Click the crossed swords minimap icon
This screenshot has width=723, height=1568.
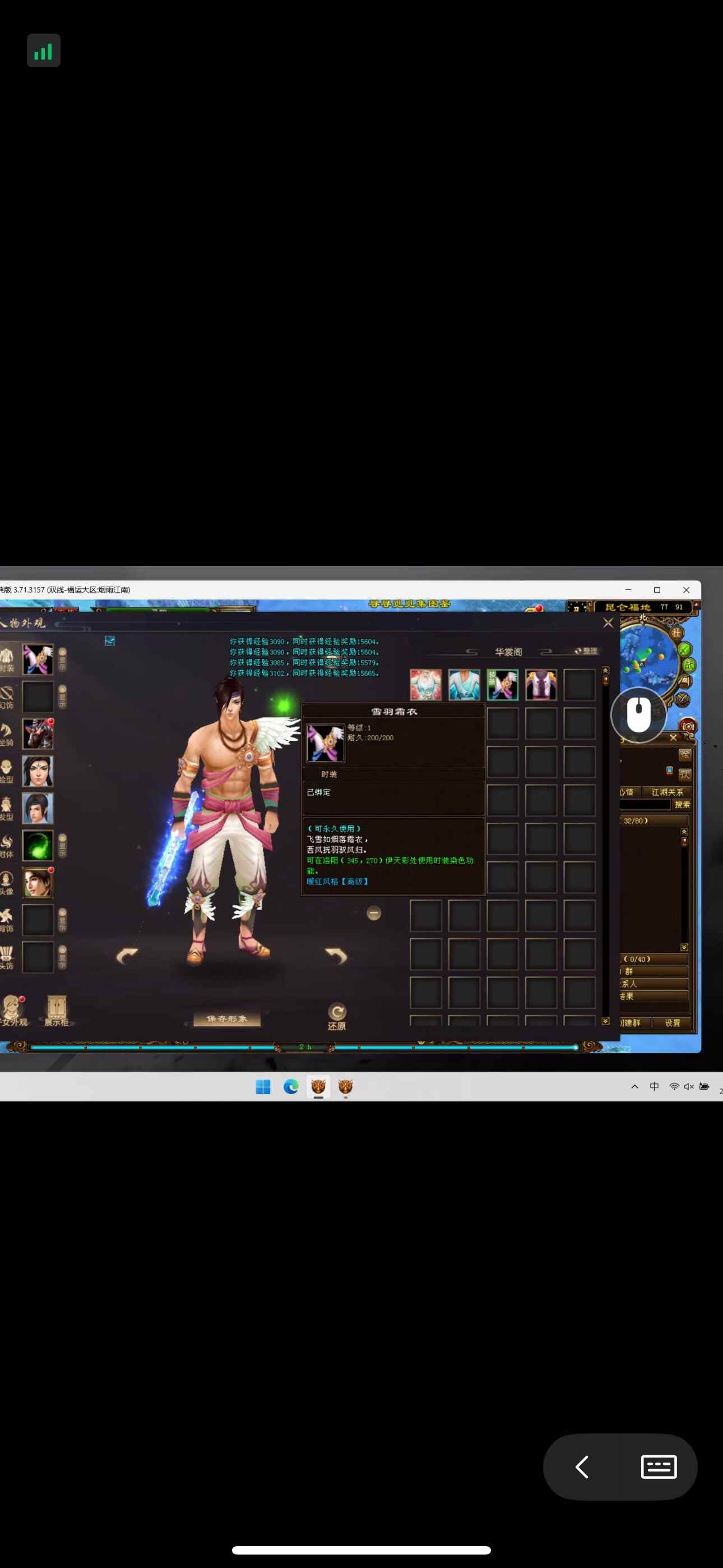coord(683,699)
